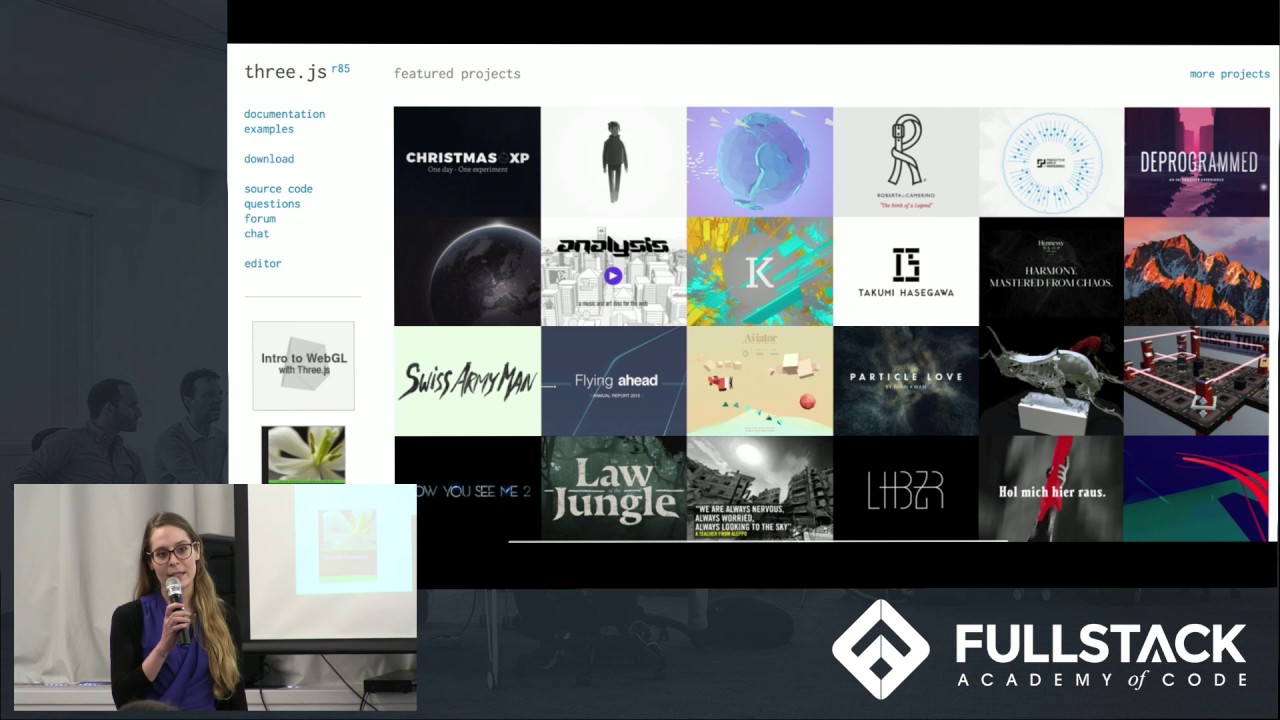The image size is (1280, 720).
Task: Click the download link
Action: coord(269,159)
